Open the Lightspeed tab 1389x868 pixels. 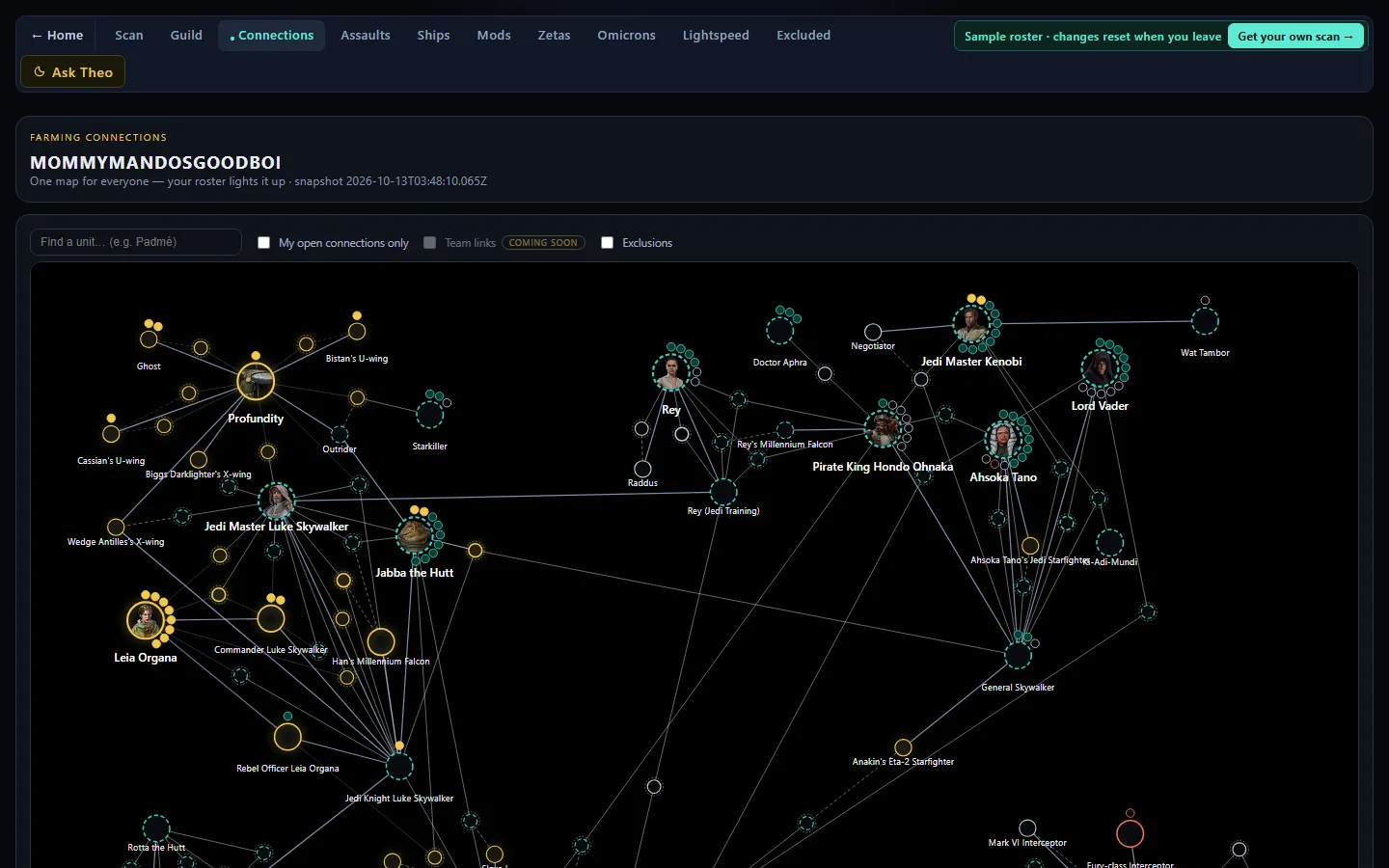716,36
